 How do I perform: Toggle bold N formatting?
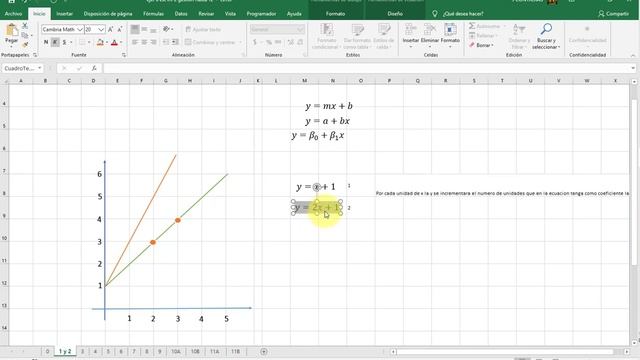tap(46, 42)
